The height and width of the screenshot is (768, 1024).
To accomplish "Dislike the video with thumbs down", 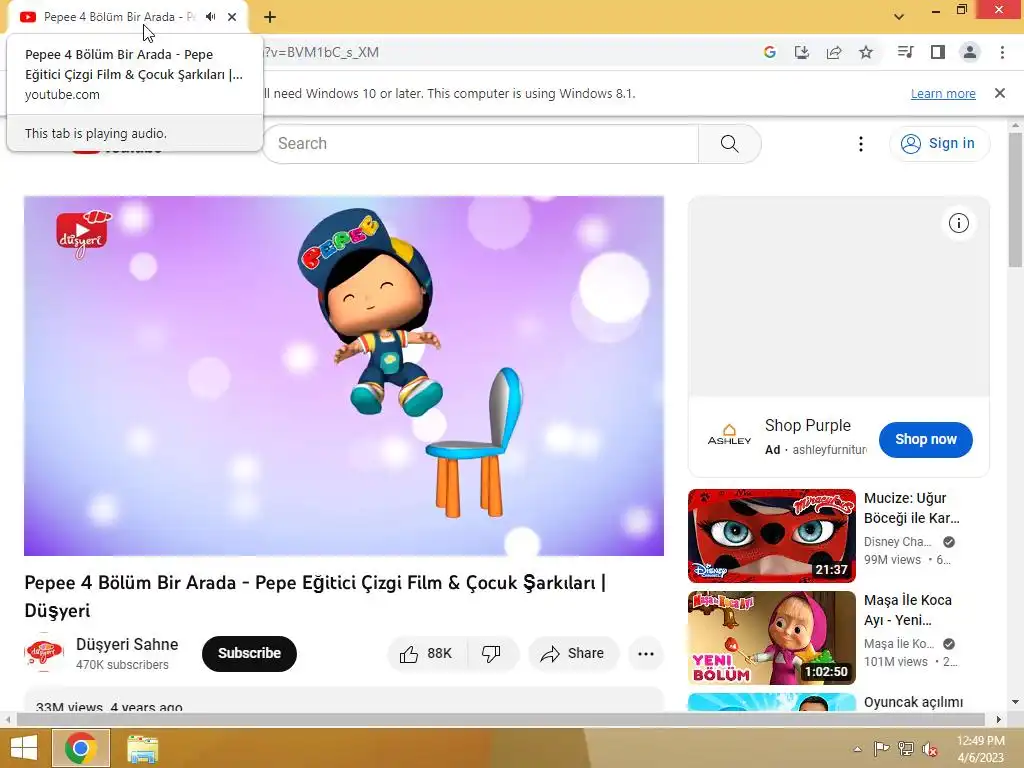I will pyautogui.click(x=492, y=654).
